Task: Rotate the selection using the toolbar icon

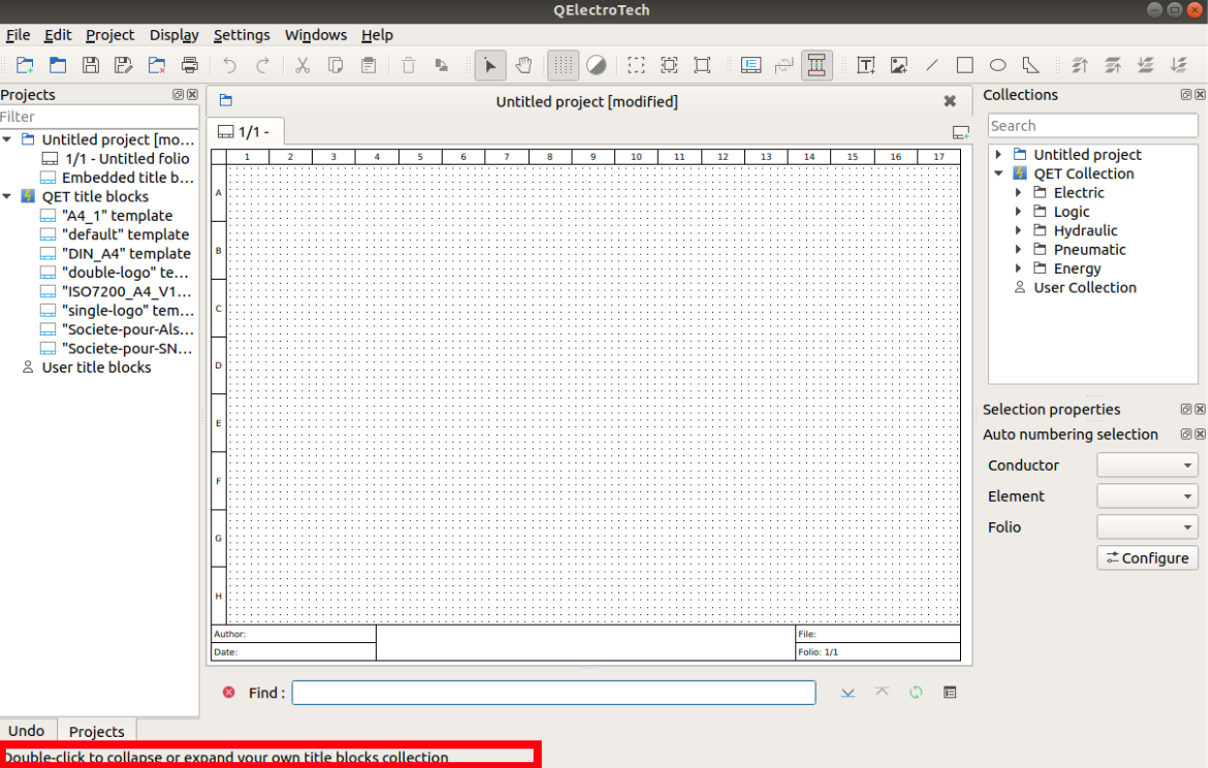Action: (x=441, y=65)
